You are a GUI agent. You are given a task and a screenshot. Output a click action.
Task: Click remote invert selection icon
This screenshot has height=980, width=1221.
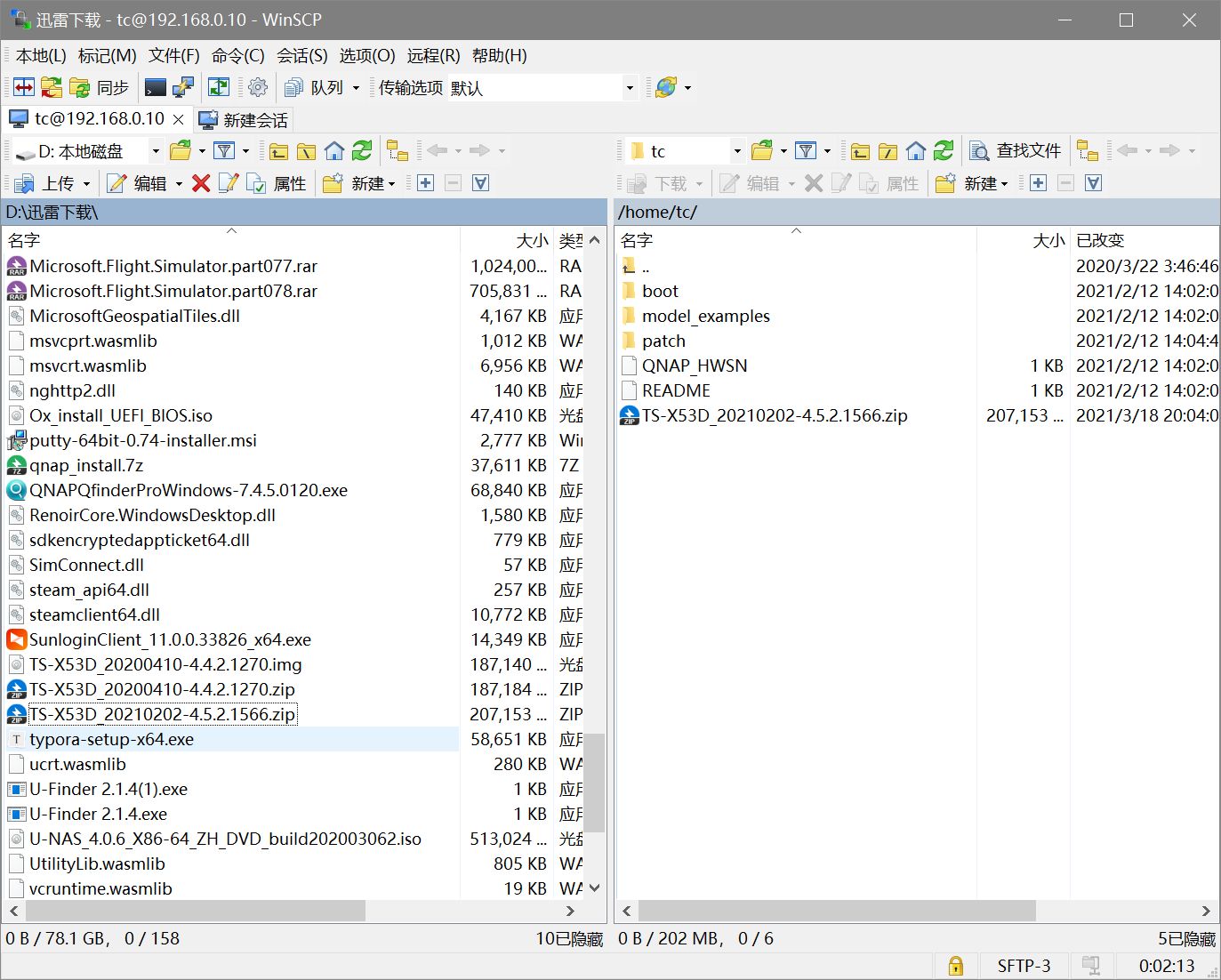[x=1094, y=183]
